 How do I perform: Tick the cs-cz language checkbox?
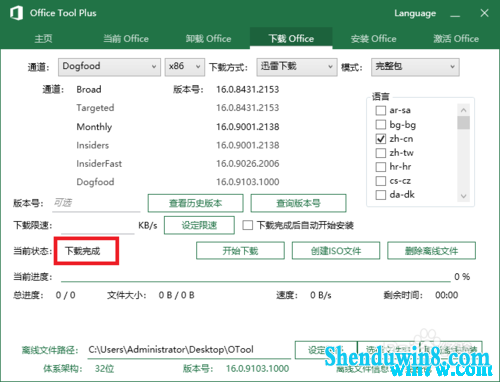pyautogui.click(x=381, y=181)
